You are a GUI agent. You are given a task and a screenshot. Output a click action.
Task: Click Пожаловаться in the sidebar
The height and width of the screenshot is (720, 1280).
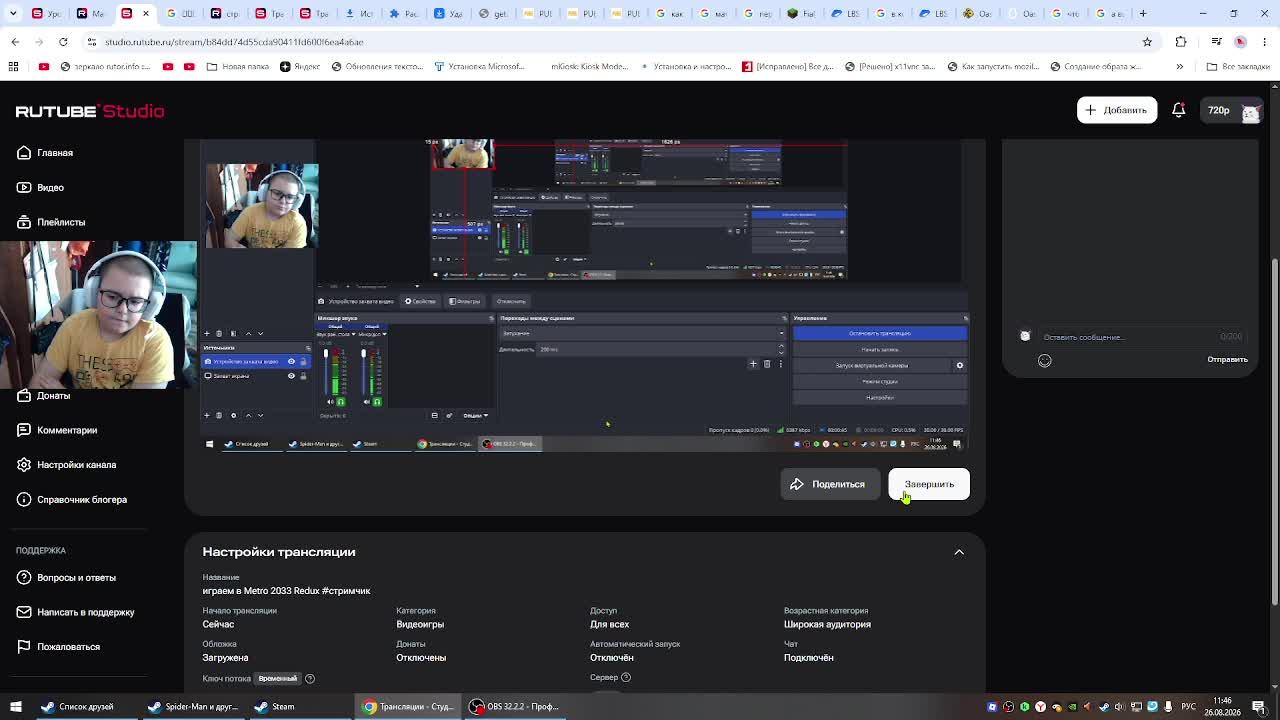[x=68, y=647]
